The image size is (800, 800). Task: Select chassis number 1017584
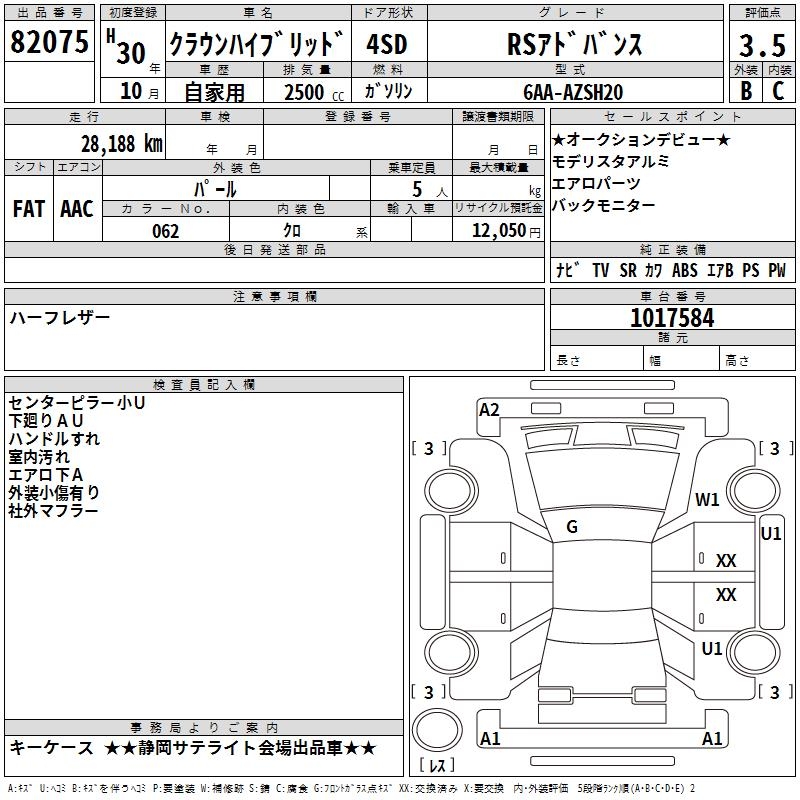pyautogui.click(x=672, y=318)
